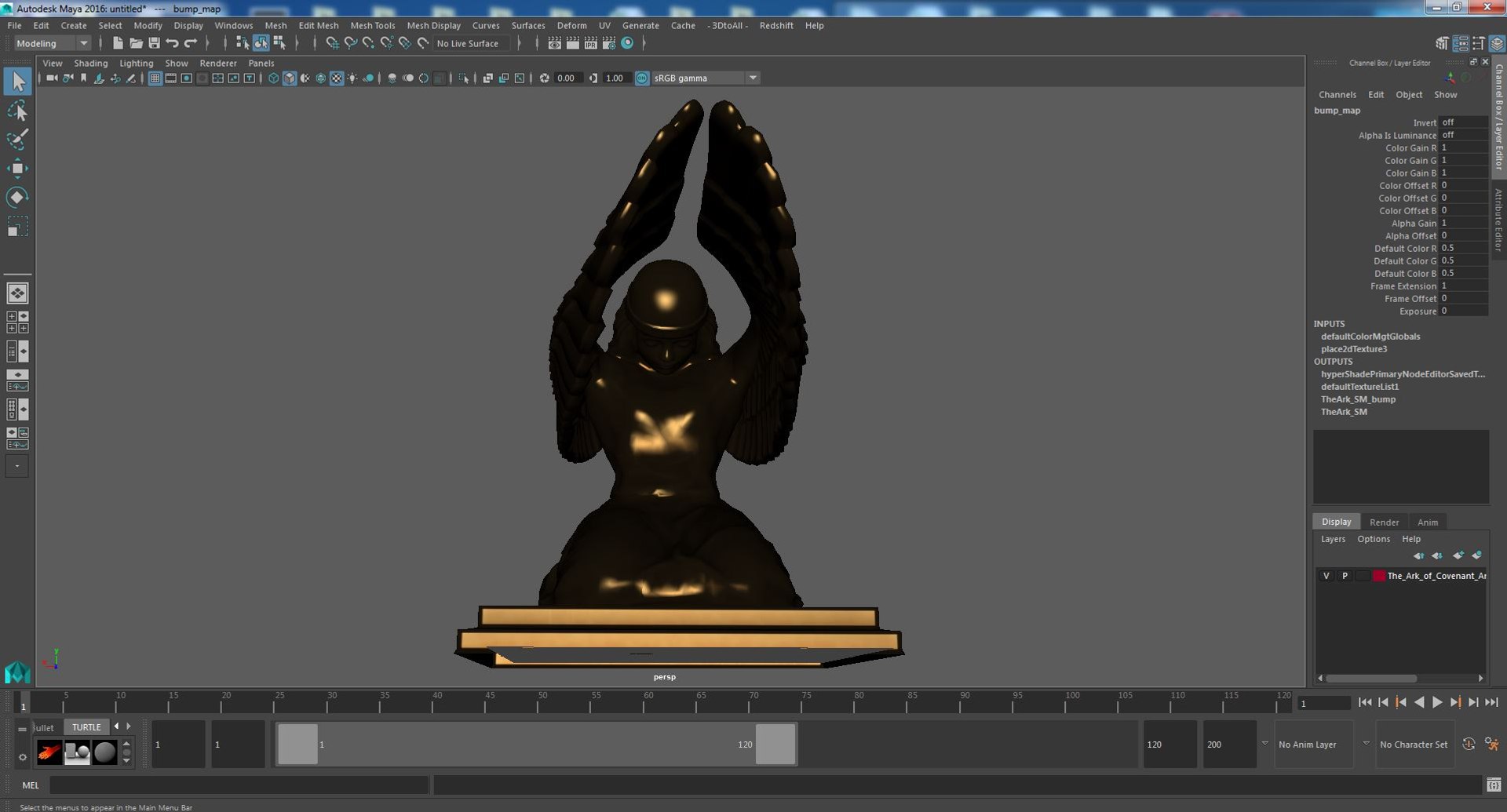Click the MEL command input field
Viewport: 1507px width, 812px height.
tap(239, 785)
